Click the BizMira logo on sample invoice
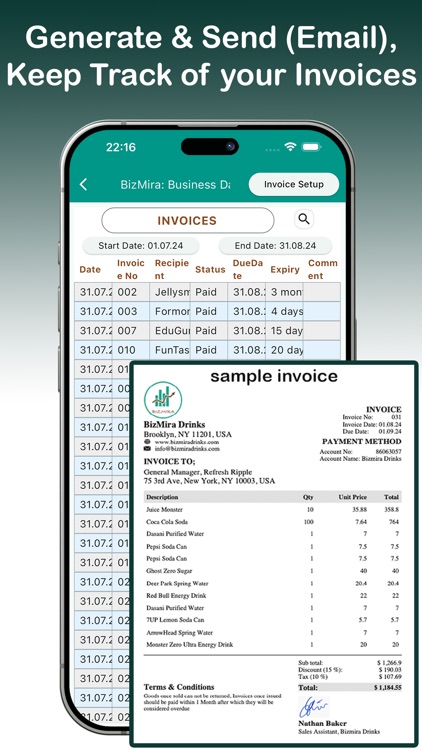This screenshot has height=750, width=422. click(163, 400)
